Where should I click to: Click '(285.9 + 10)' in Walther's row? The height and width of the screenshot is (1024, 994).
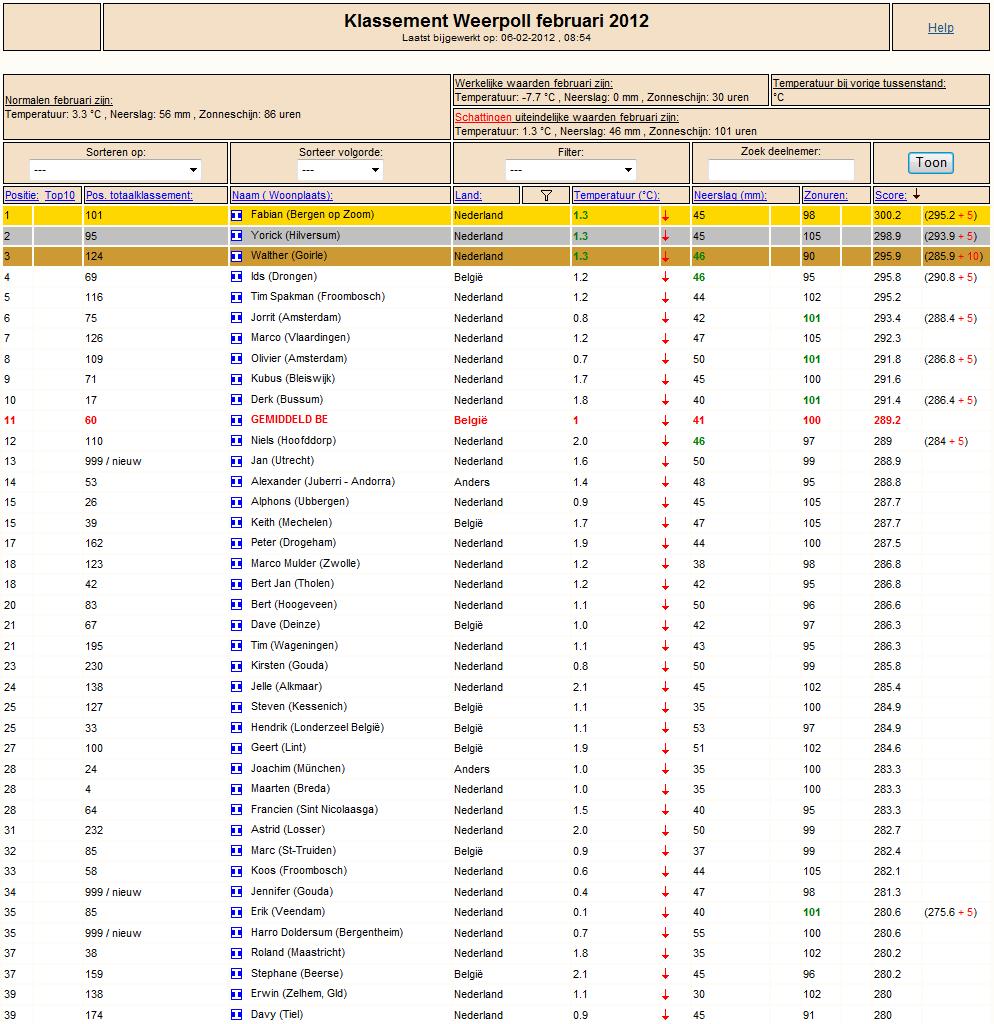[x=954, y=257]
